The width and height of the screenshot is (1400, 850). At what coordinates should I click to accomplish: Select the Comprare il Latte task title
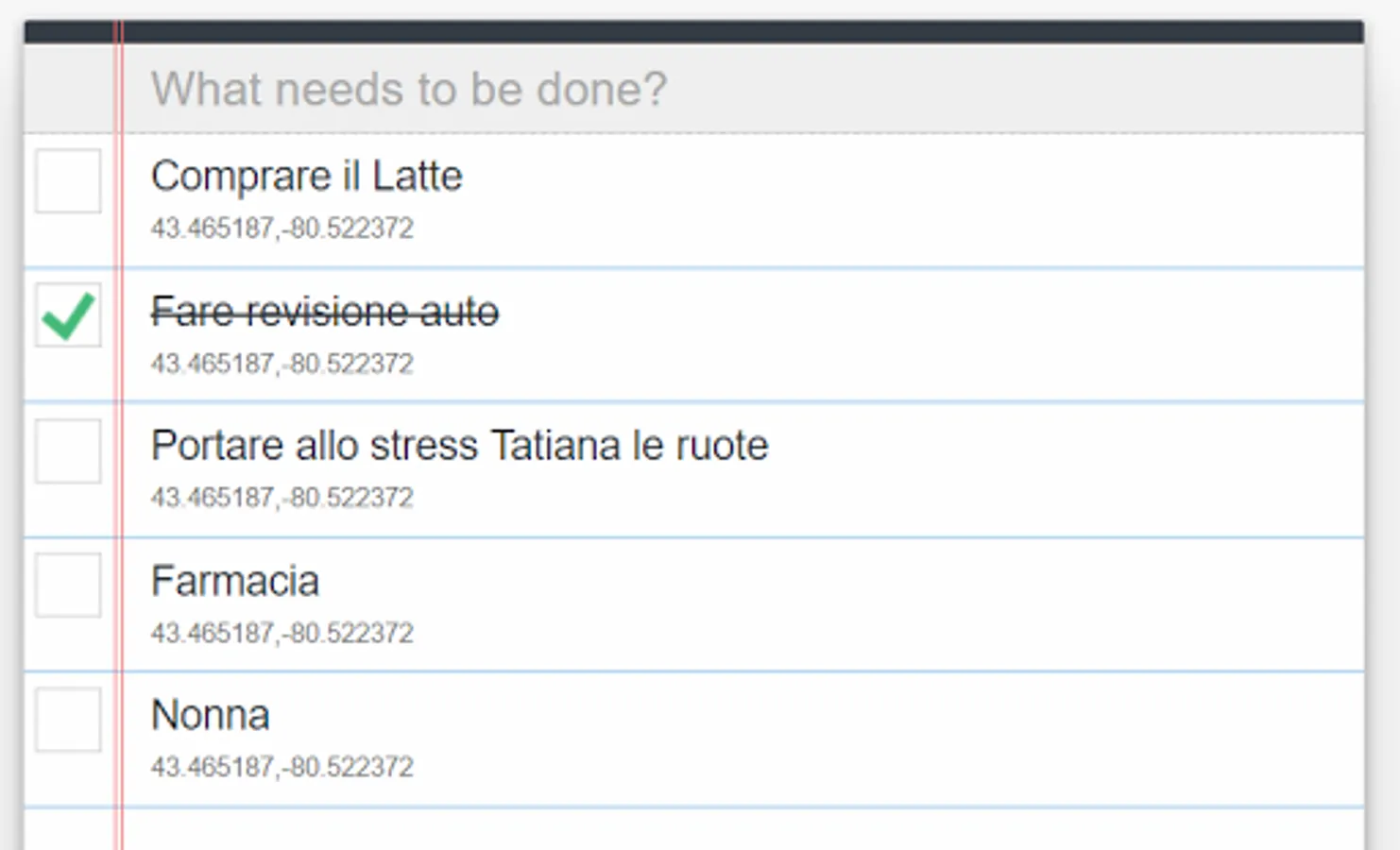point(306,177)
